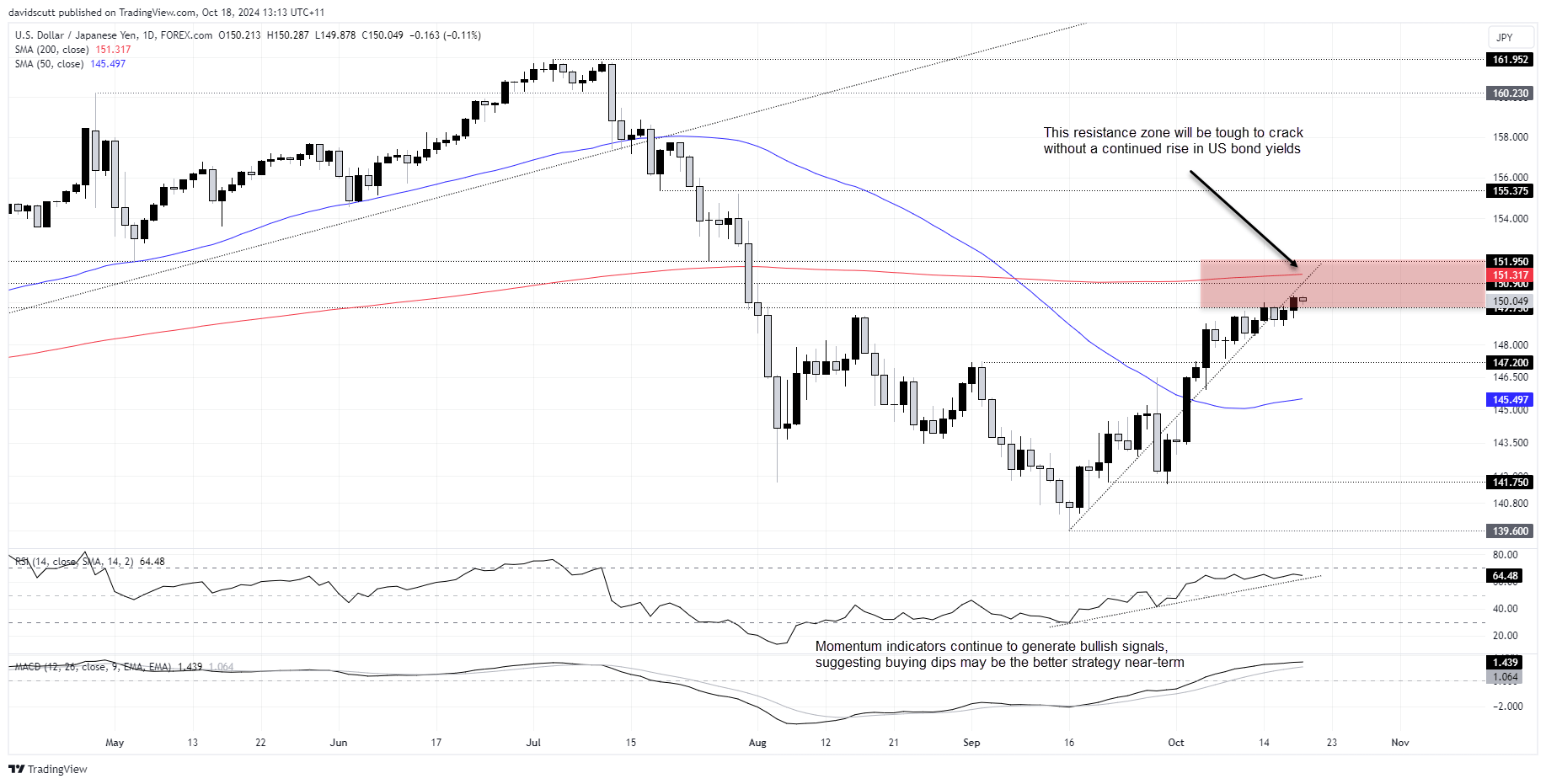Screen dimensions: 1546x784
Task: Click the Sep label on time axis
Action: (x=971, y=743)
